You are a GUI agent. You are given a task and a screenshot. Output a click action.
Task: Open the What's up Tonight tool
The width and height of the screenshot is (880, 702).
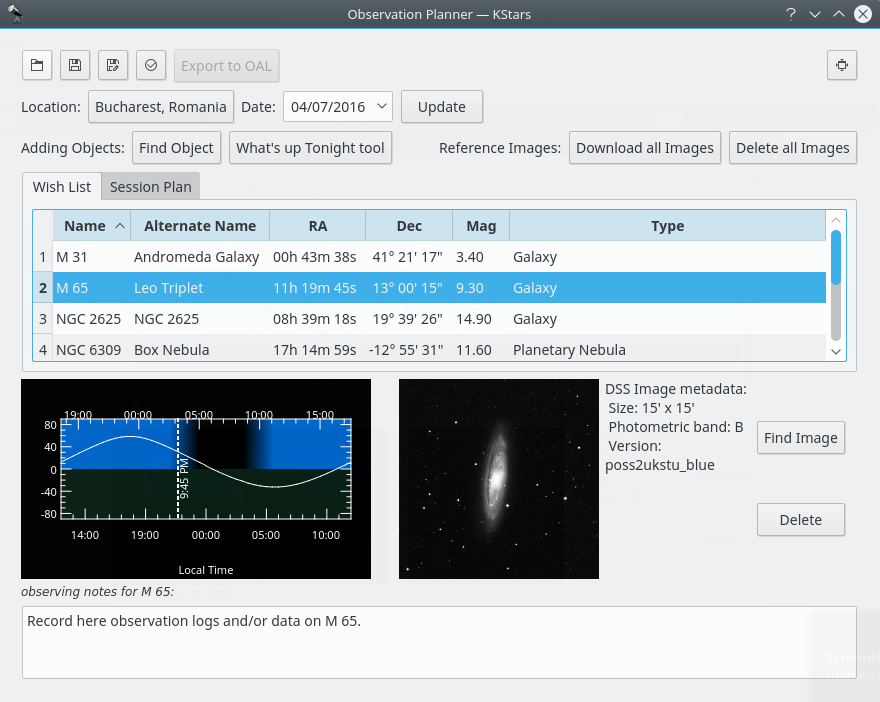coord(310,148)
